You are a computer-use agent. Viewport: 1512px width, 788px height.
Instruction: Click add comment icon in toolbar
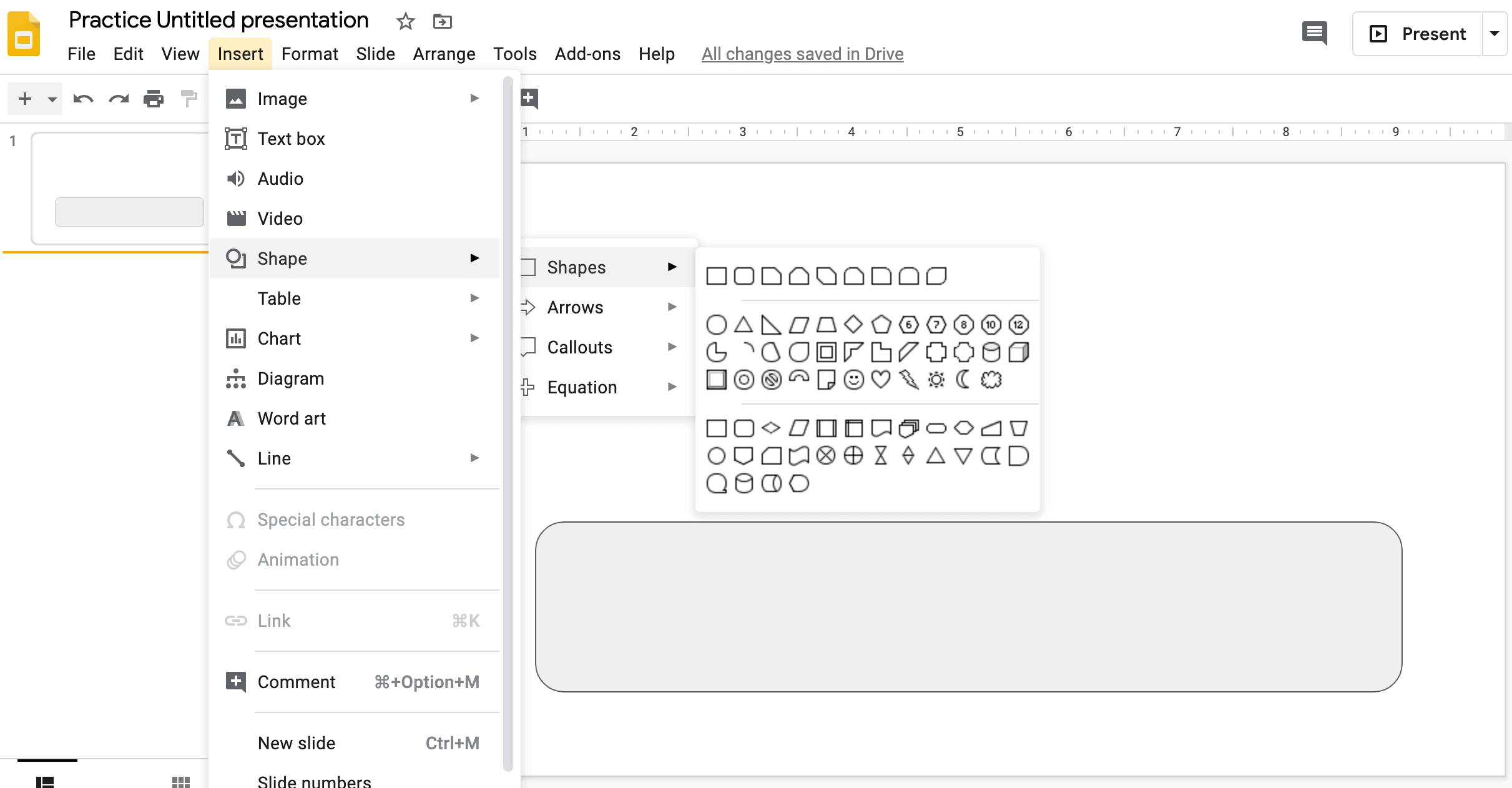click(x=529, y=99)
